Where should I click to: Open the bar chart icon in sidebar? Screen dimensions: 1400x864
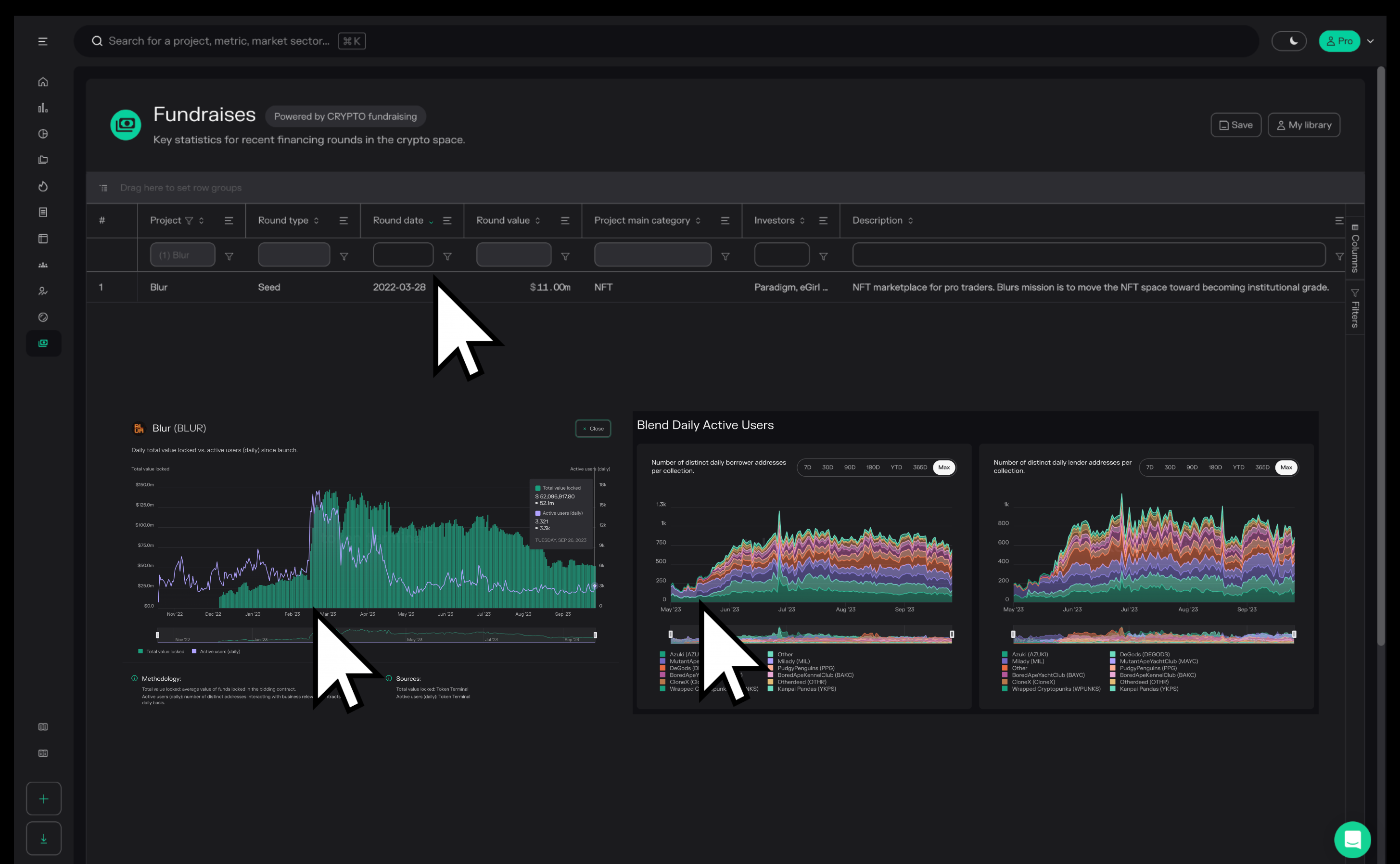tap(43, 108)
